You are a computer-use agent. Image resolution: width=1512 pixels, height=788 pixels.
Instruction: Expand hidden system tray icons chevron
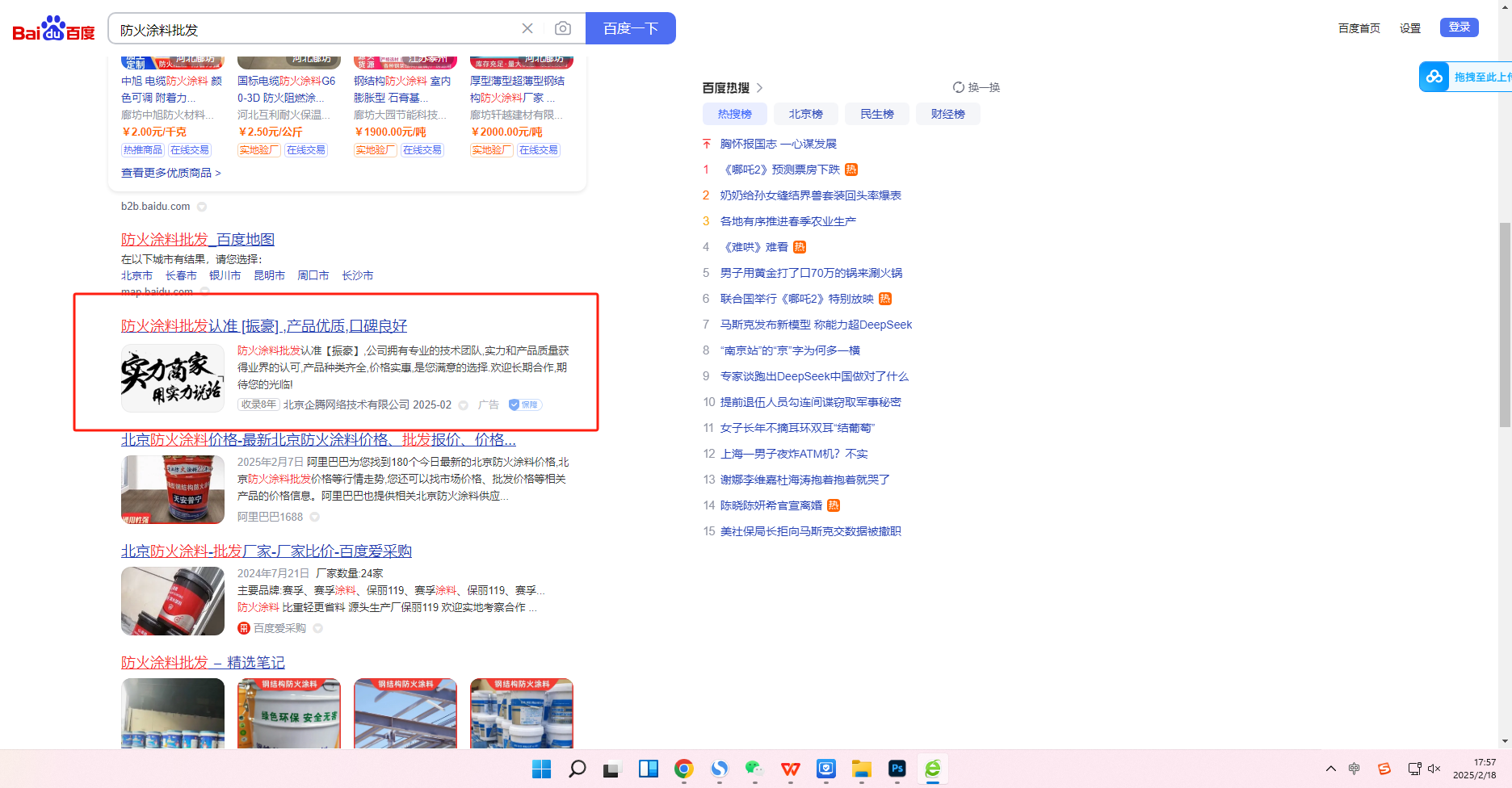[1331, 769]
